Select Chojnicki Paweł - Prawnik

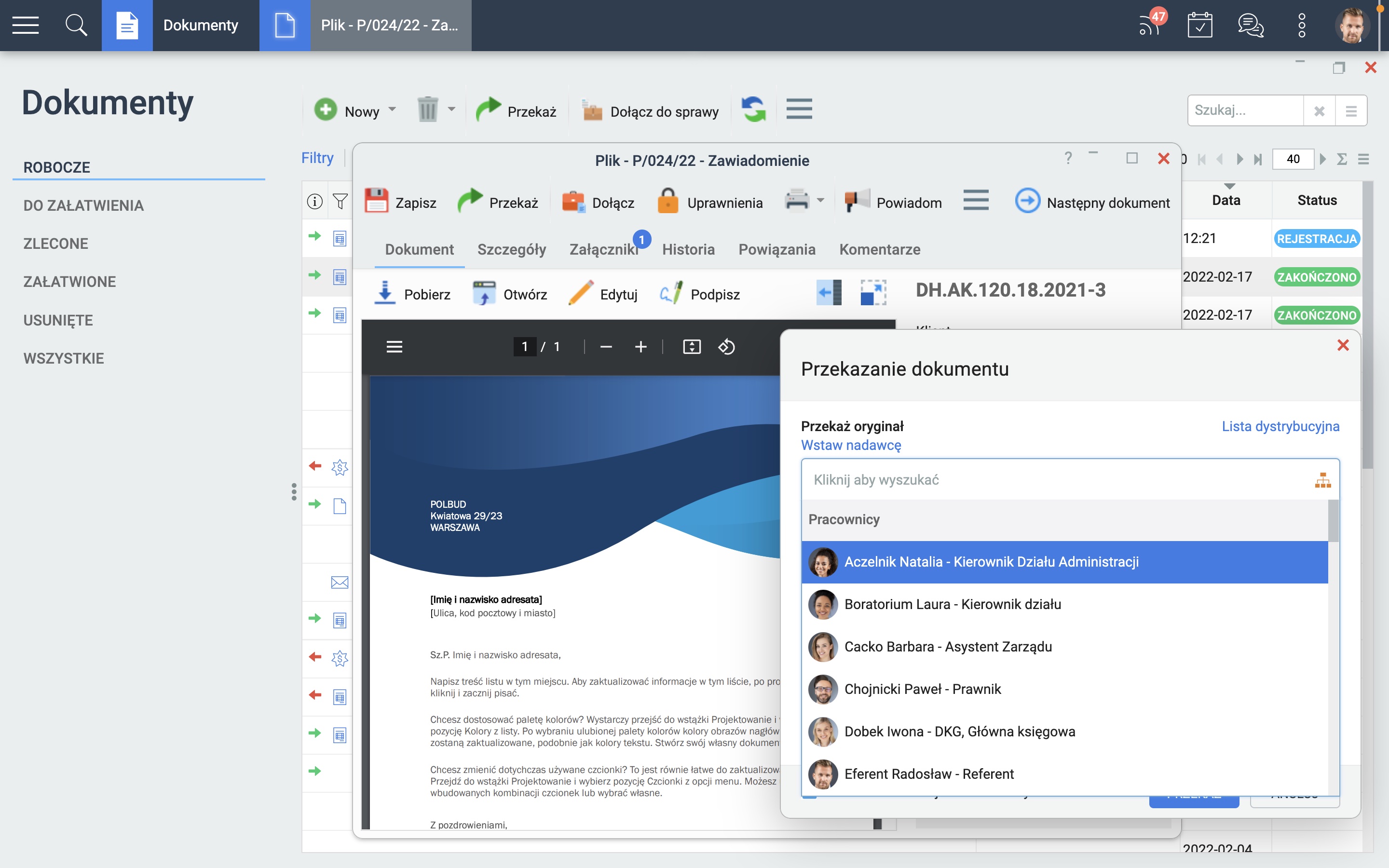point(1065,689)
